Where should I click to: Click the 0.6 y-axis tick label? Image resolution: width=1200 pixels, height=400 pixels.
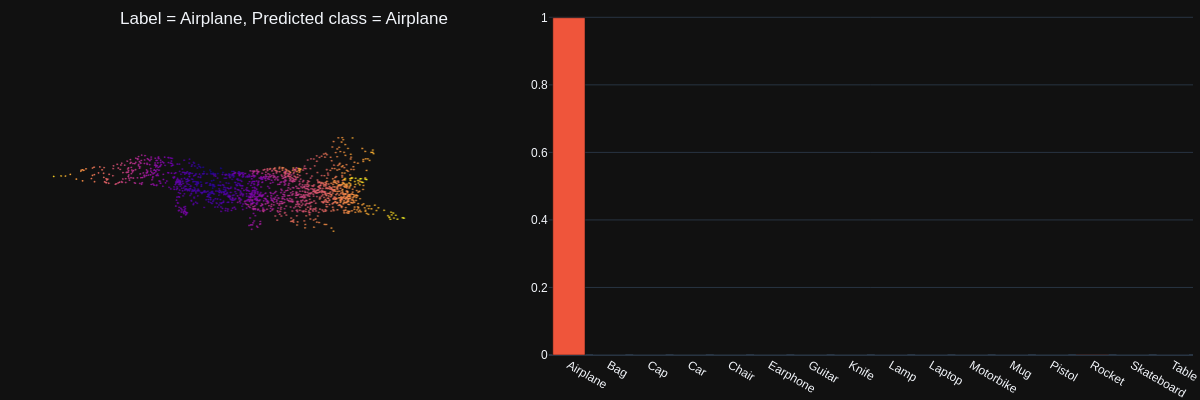(x=539, y=152)
